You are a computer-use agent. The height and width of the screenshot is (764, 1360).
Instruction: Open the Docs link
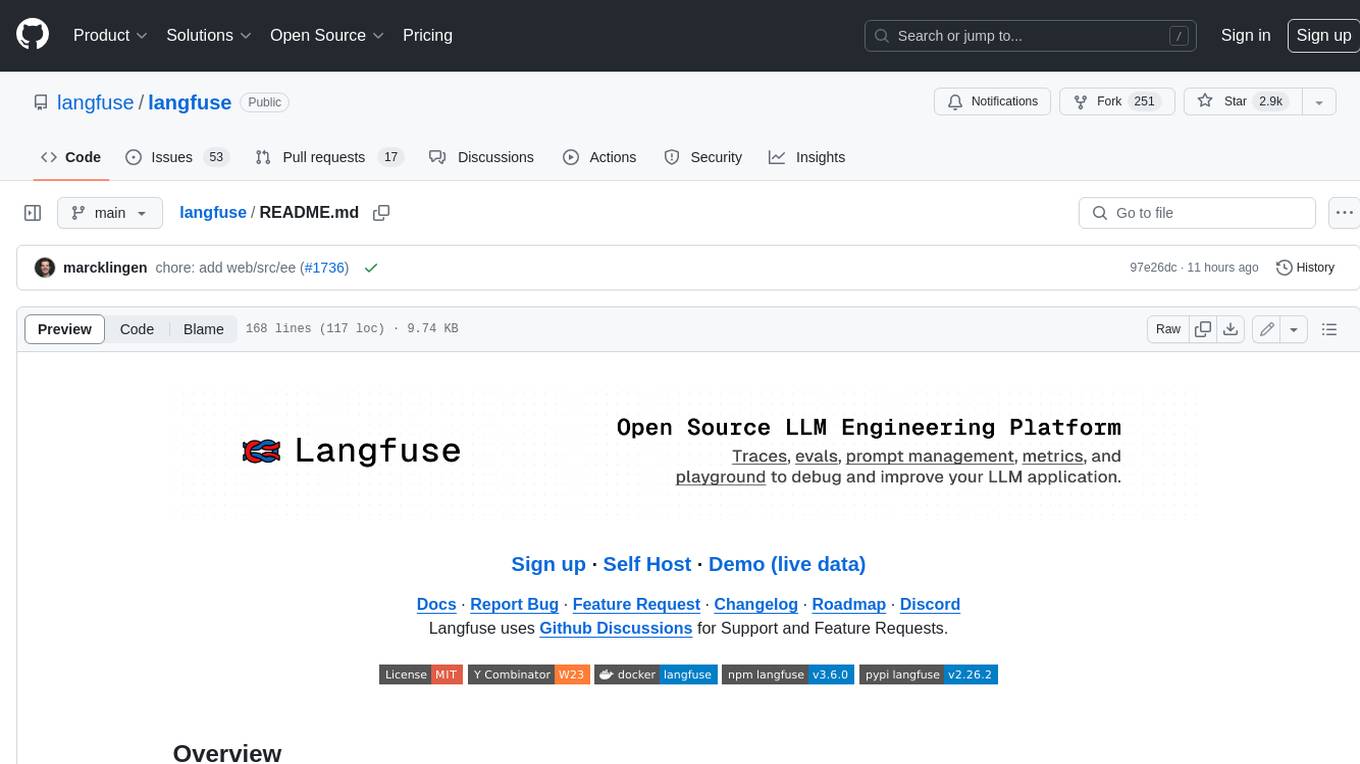436,604
